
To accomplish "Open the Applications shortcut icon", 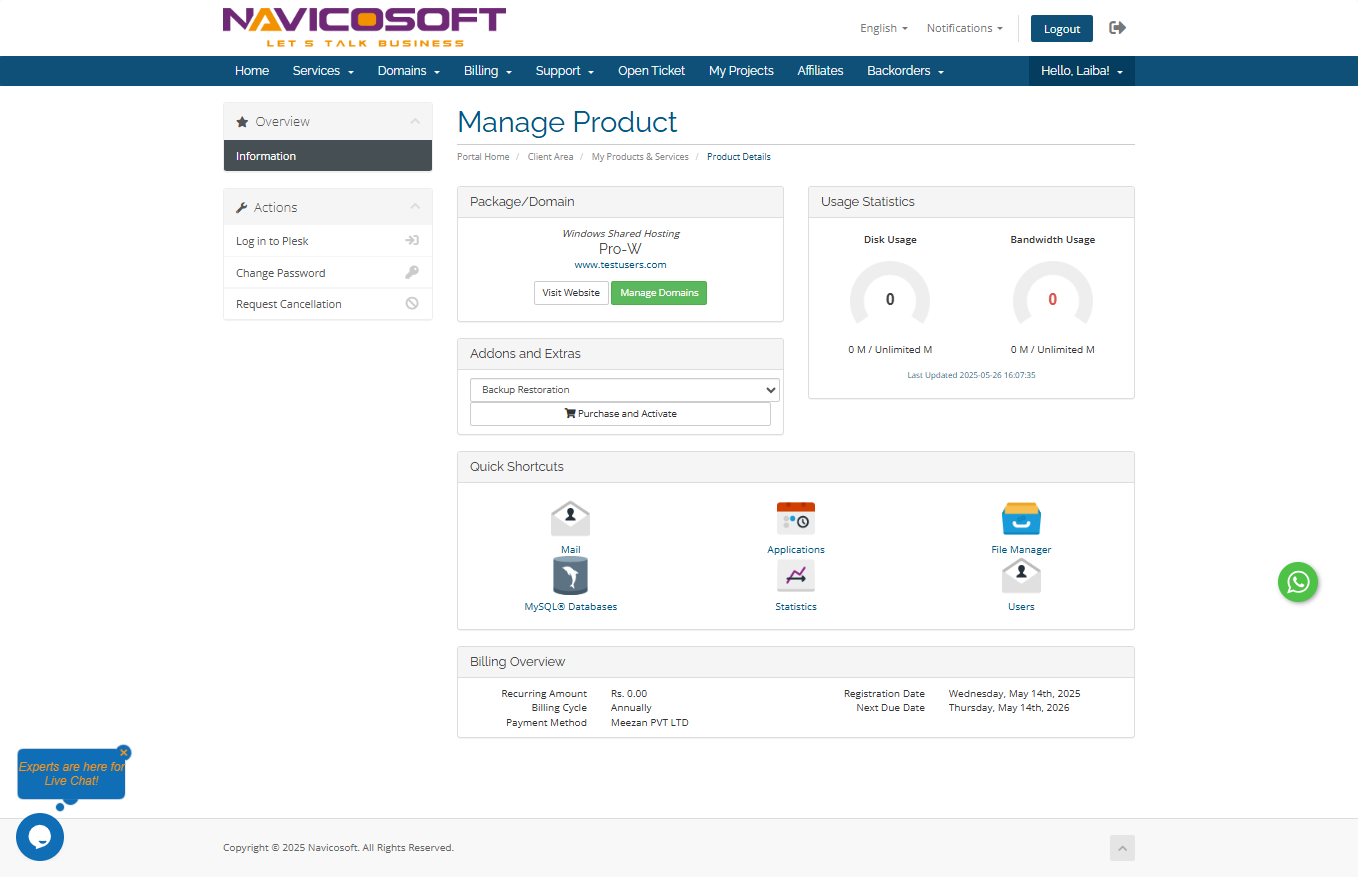I will 795,519.
